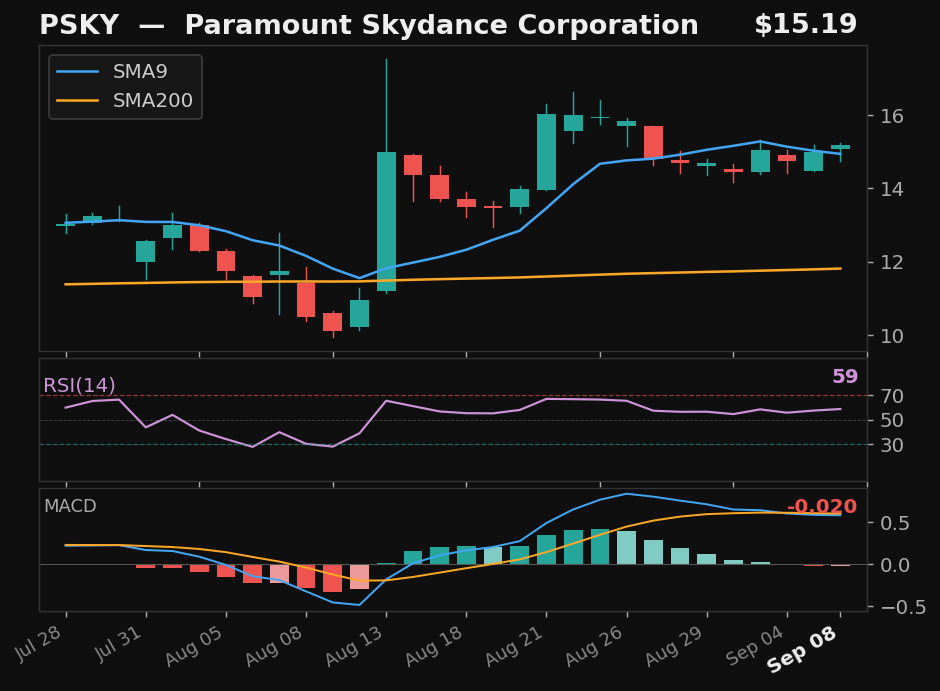940x691 pixels.
Task: Click the MACD axis label −0.5
Action: pyautogui.click(x=903, y=608)
